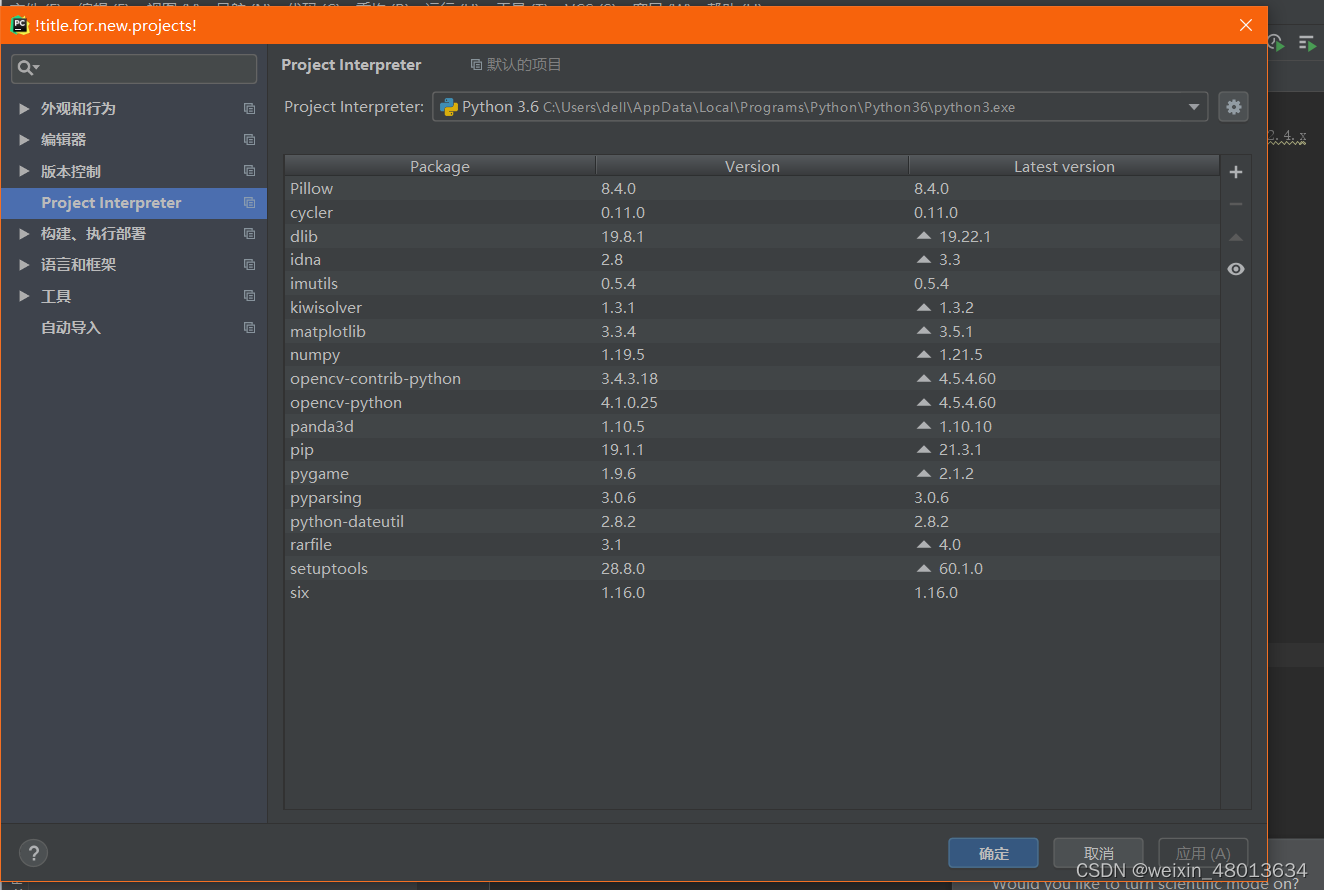
Task: Select the dlib package row
Action: point(752,236)
